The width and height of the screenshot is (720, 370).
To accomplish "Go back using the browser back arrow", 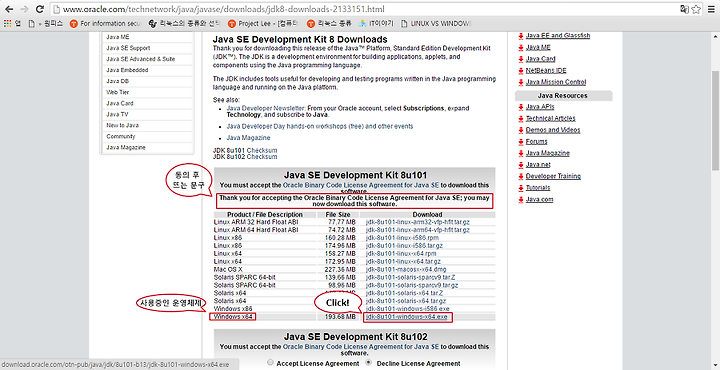I will [10, 9].
